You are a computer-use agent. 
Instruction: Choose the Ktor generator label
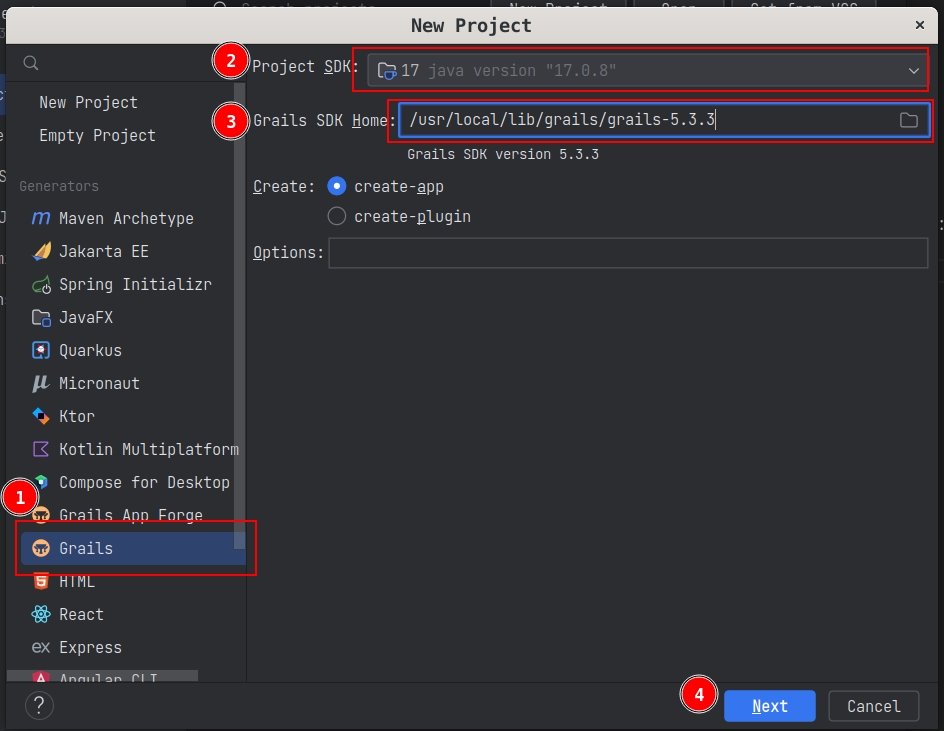(x=77, y=416)
